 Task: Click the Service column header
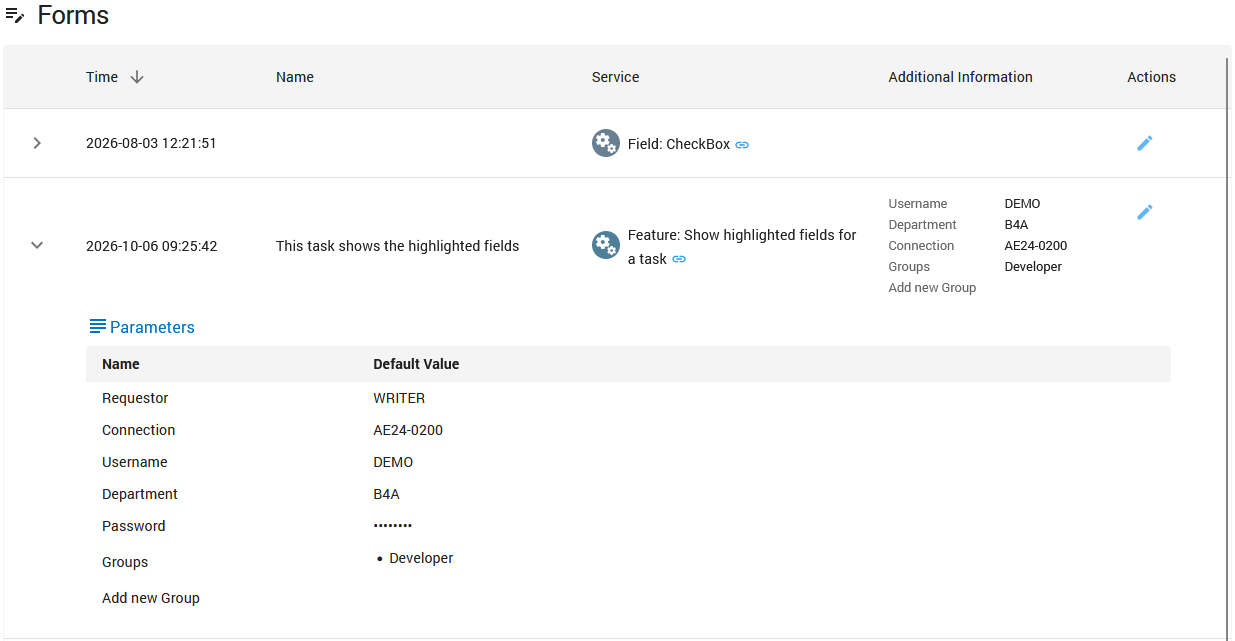tap(615, 77)
